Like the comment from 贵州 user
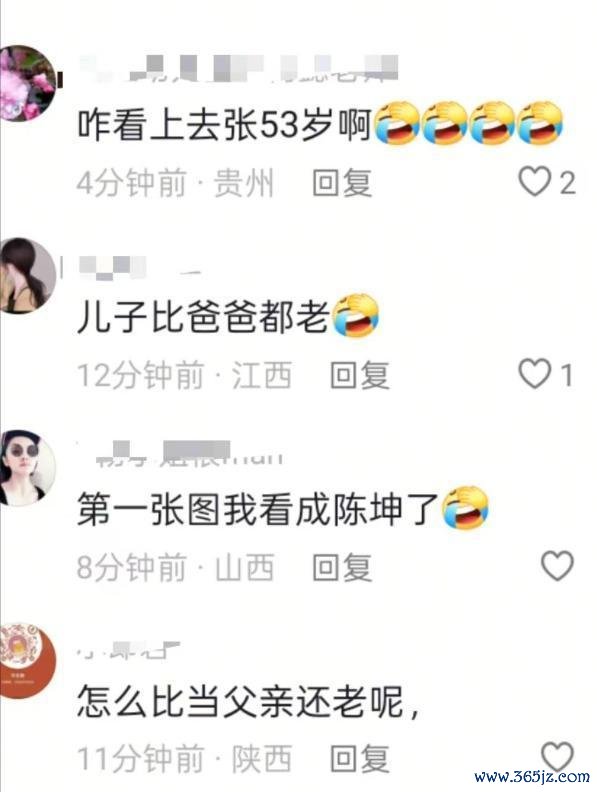The width and height of the screenshot is (597, 792). point(534,182)
